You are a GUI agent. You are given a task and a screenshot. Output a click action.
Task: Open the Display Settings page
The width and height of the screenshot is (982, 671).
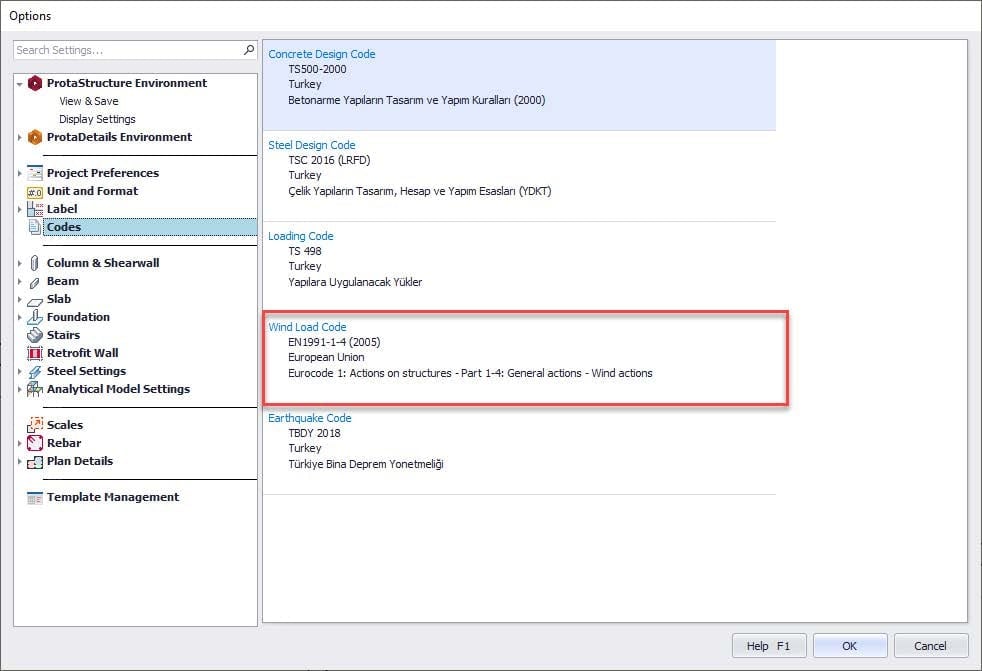[97, 119]
